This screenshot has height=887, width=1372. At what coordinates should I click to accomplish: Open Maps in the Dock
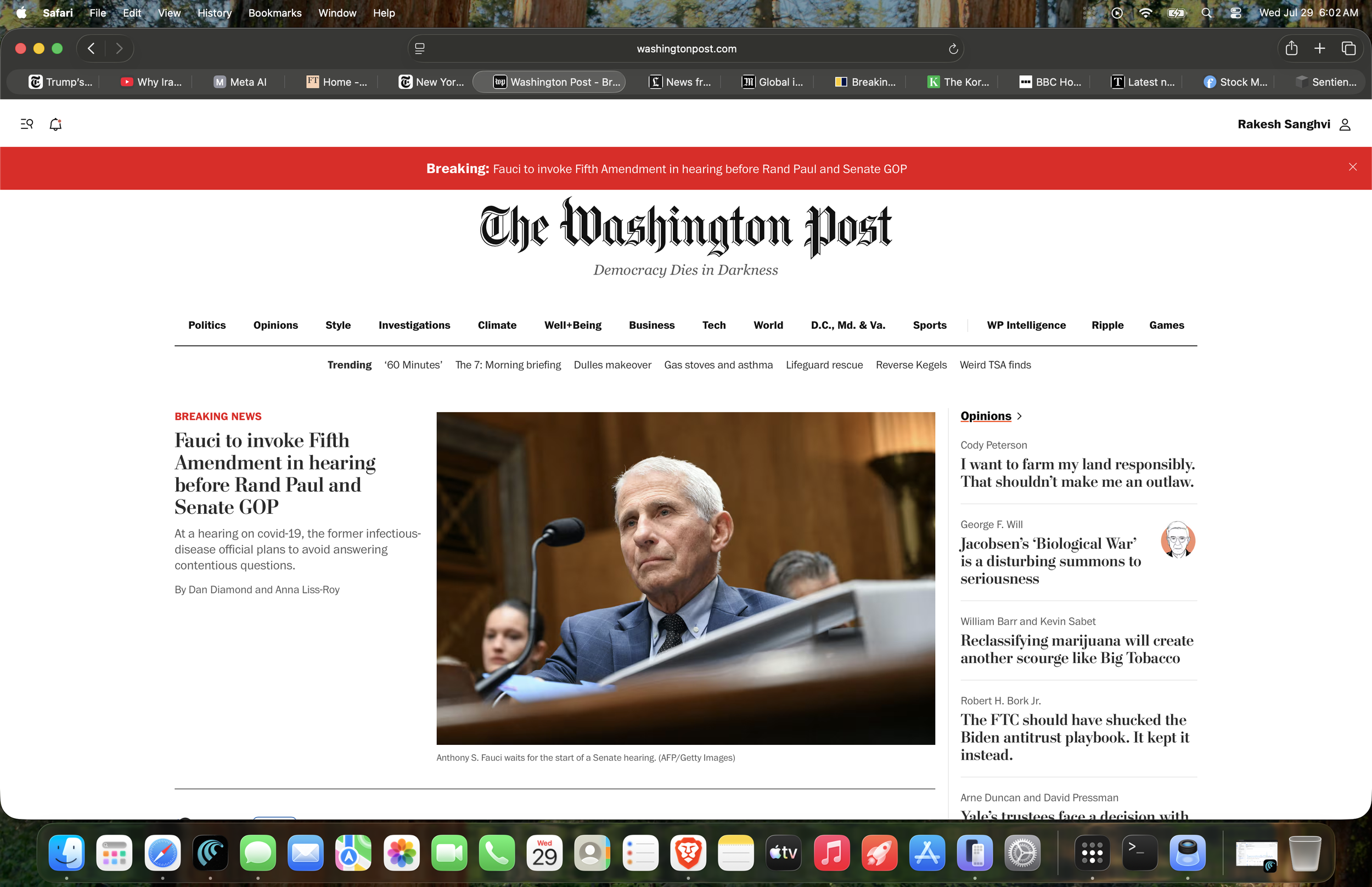(353, 852)
